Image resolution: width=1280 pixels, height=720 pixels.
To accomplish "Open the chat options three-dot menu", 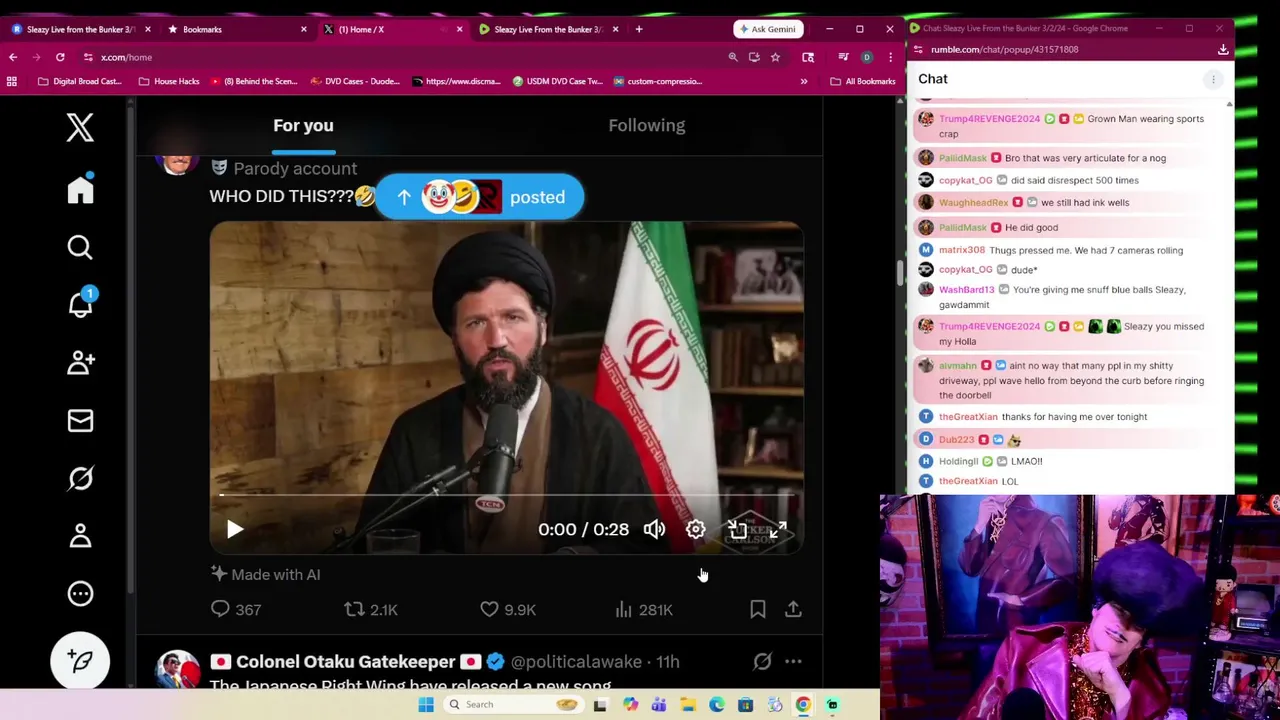I will pos(1213,79).
